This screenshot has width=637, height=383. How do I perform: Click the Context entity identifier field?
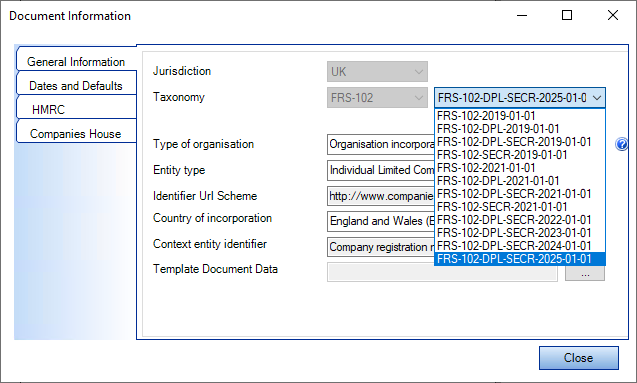pyautogui.click(x=381, y=247)
